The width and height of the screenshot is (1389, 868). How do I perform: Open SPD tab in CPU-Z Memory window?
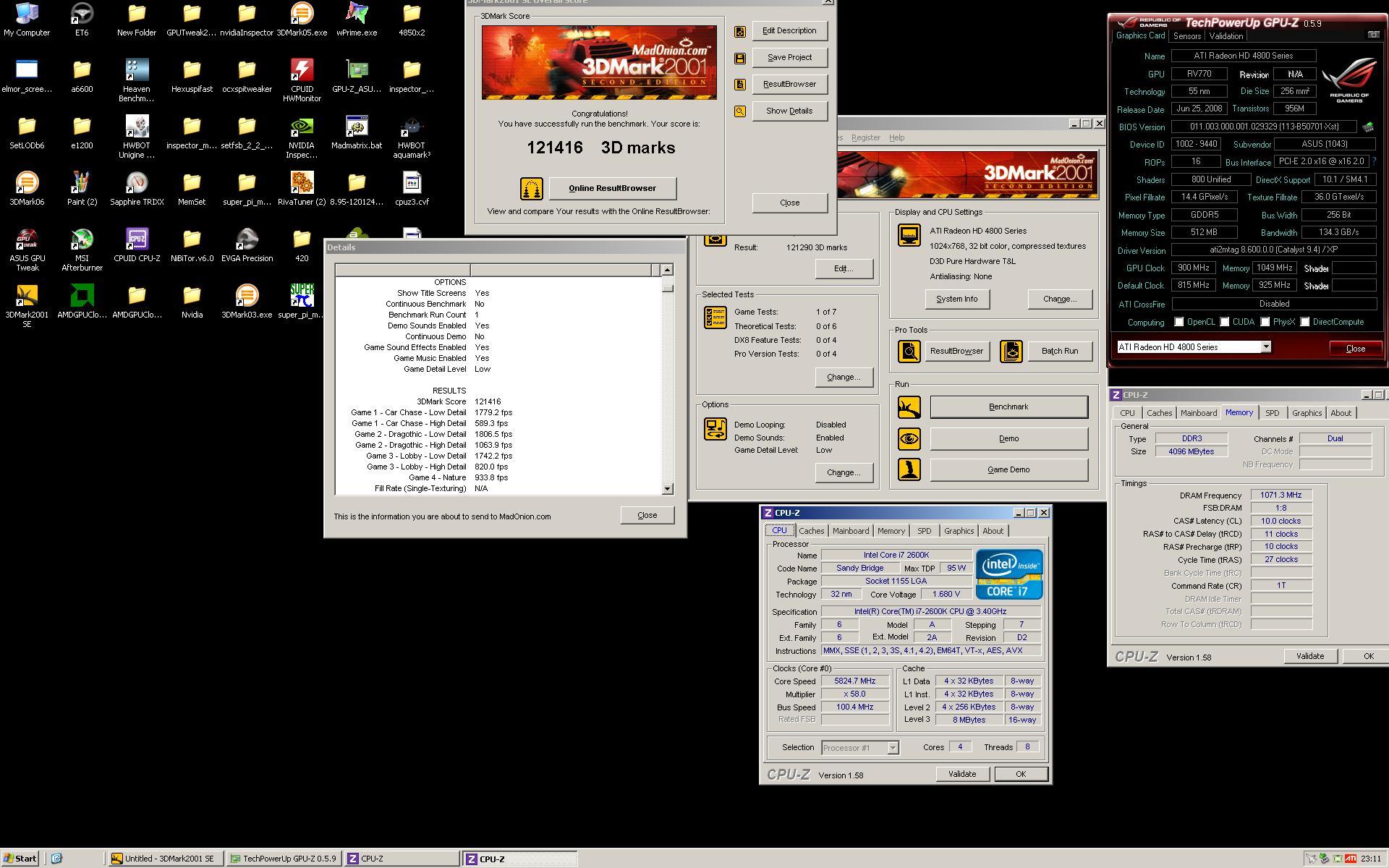[1272, 413]
